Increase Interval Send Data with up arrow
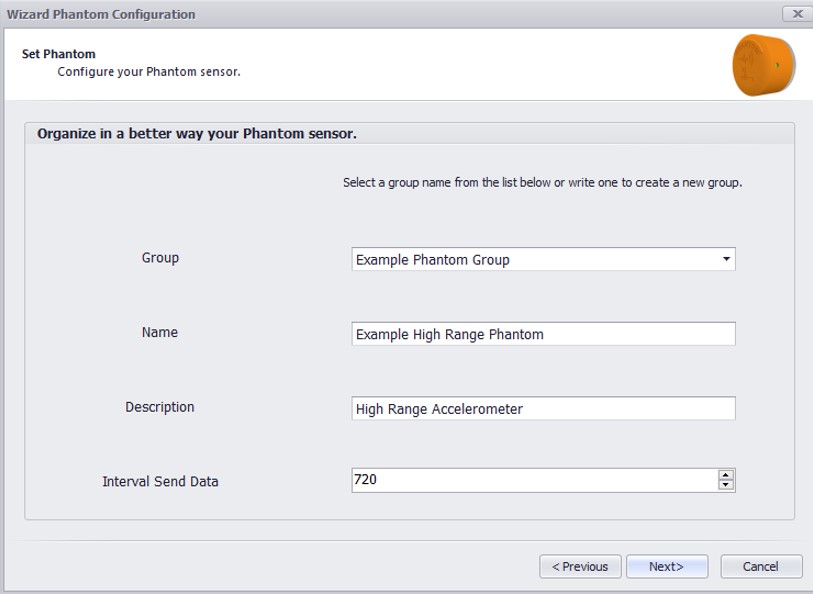Image resolution: width=813 pixels, height=594 pixels. tap(726, 475)
